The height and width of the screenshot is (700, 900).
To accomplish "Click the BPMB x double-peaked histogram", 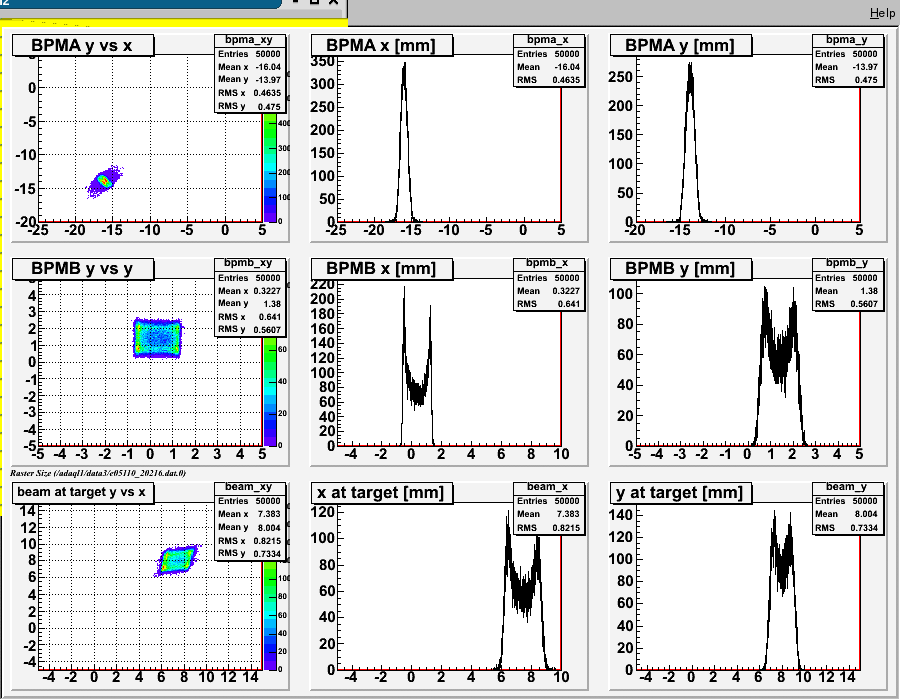I will [417, 367].
